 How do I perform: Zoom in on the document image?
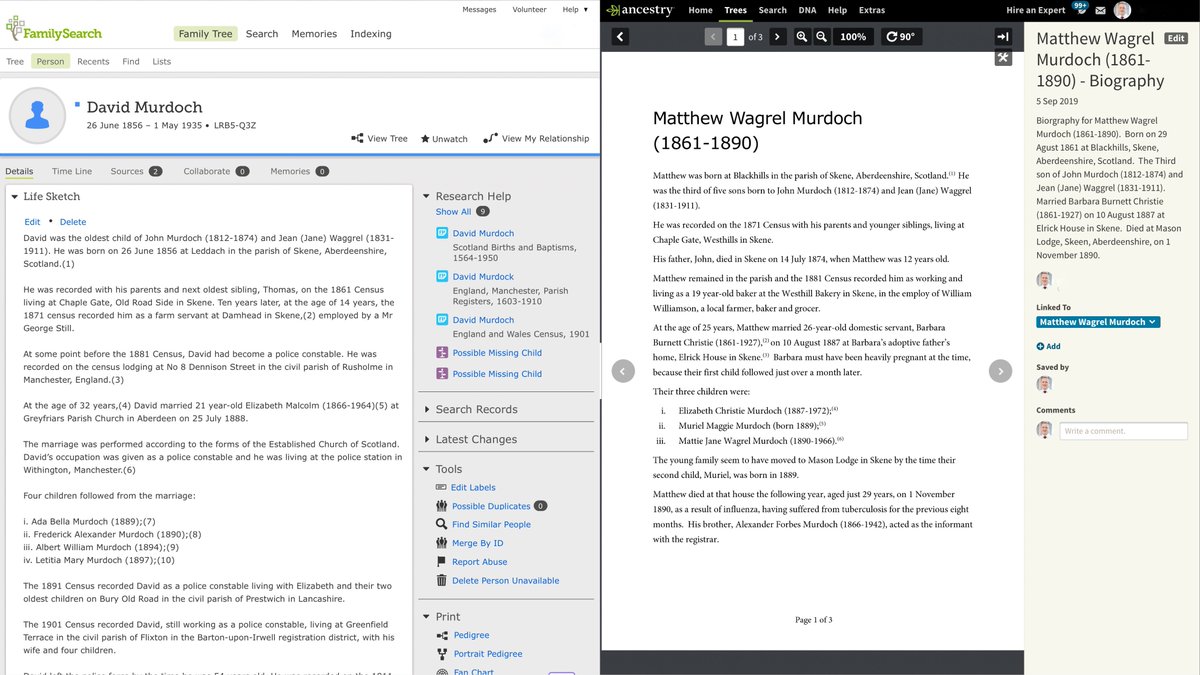(x=800, y=36)
